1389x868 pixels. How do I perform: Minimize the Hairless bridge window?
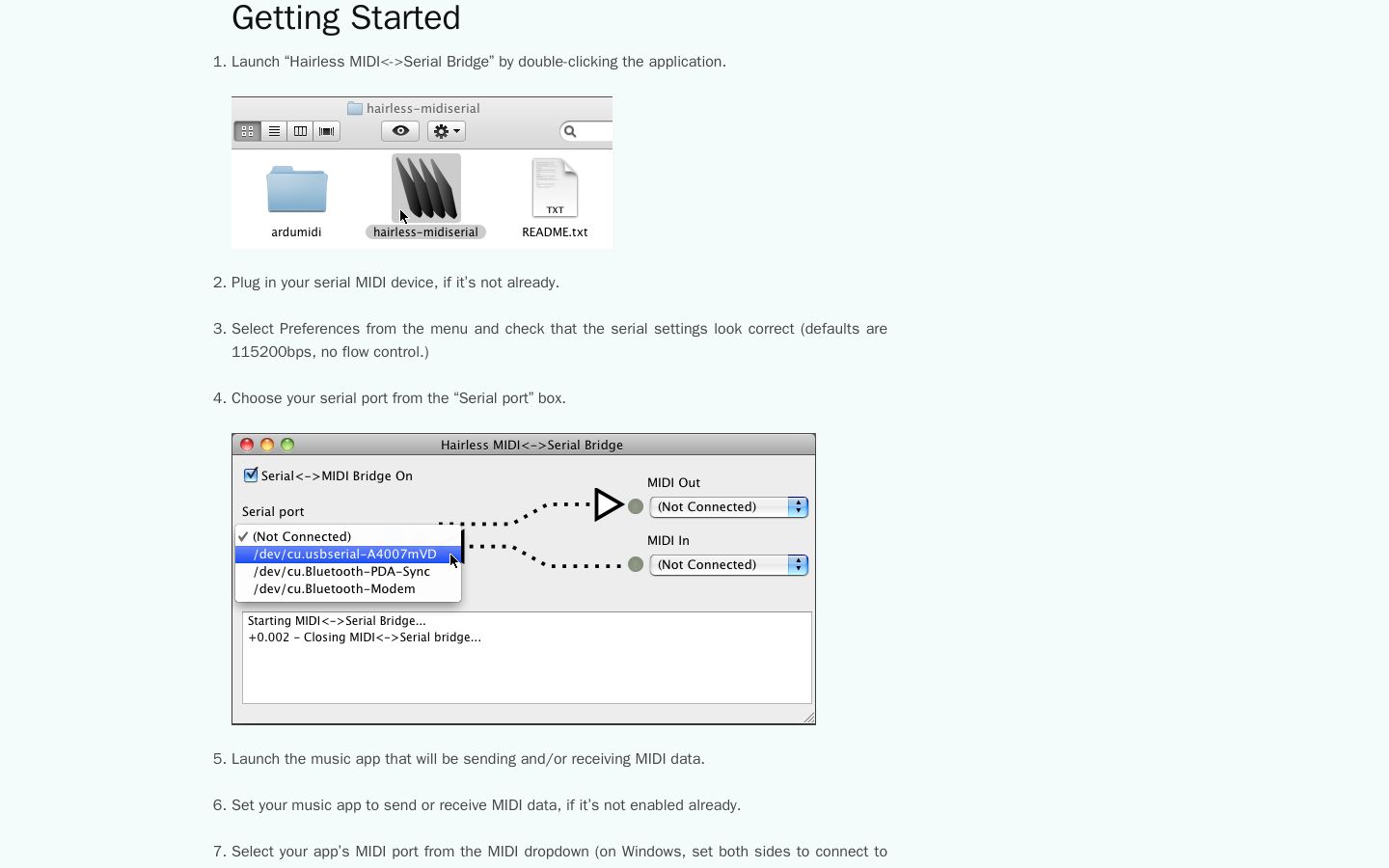pyautogui.click(x=267, y=445)
